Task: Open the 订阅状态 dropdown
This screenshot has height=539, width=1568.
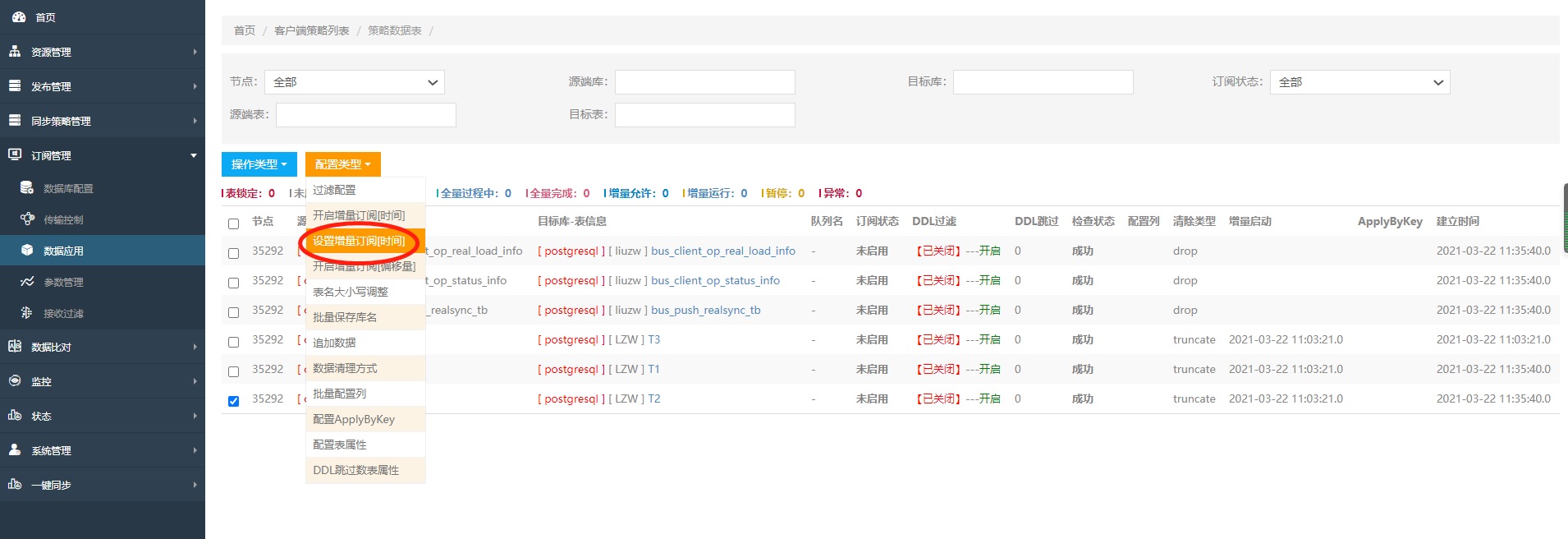Action: [x=1359, y=82]
